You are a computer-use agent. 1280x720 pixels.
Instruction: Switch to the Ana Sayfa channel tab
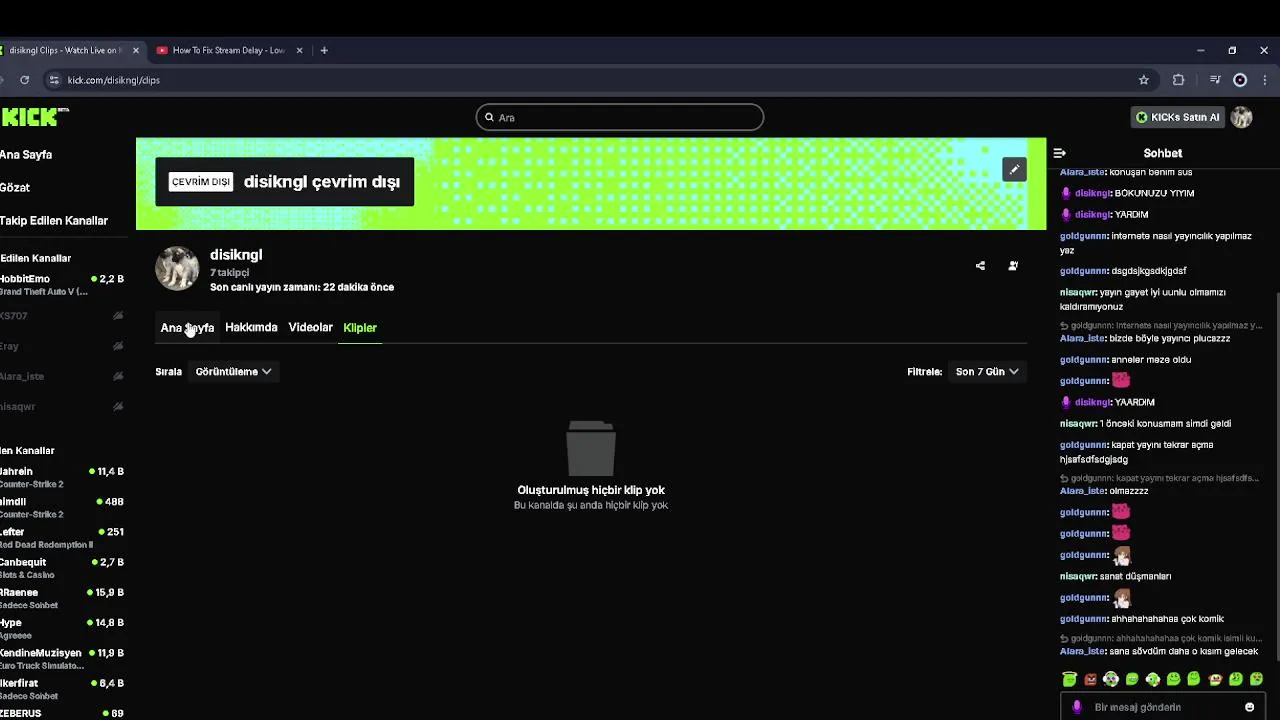187,327
